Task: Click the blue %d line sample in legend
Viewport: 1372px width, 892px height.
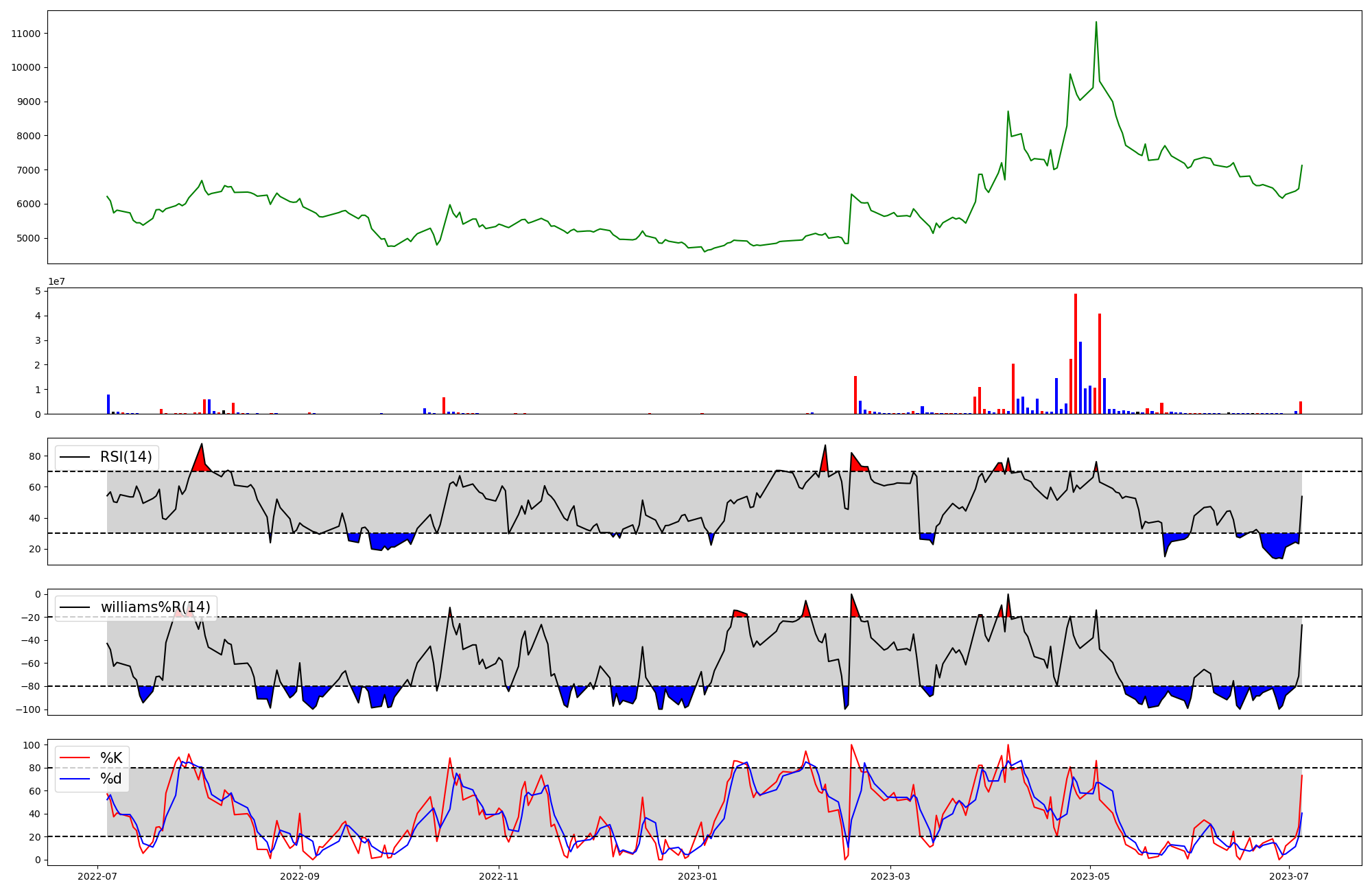Action: coord(75,778)
